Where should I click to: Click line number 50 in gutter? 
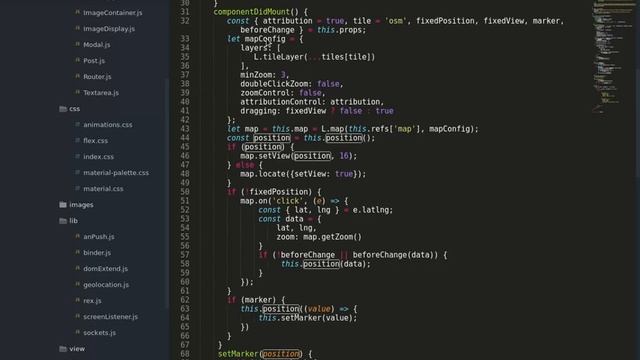[185, 192]
